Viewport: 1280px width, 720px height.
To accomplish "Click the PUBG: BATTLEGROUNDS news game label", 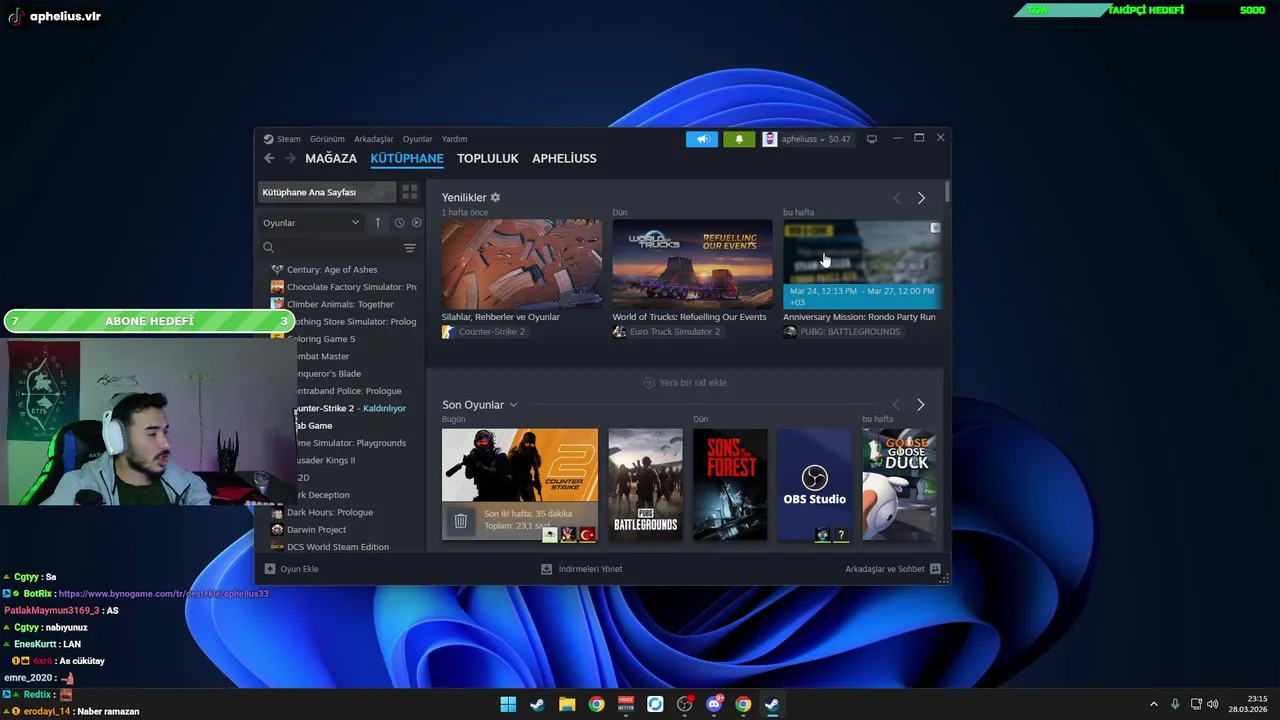I will 850,332.
